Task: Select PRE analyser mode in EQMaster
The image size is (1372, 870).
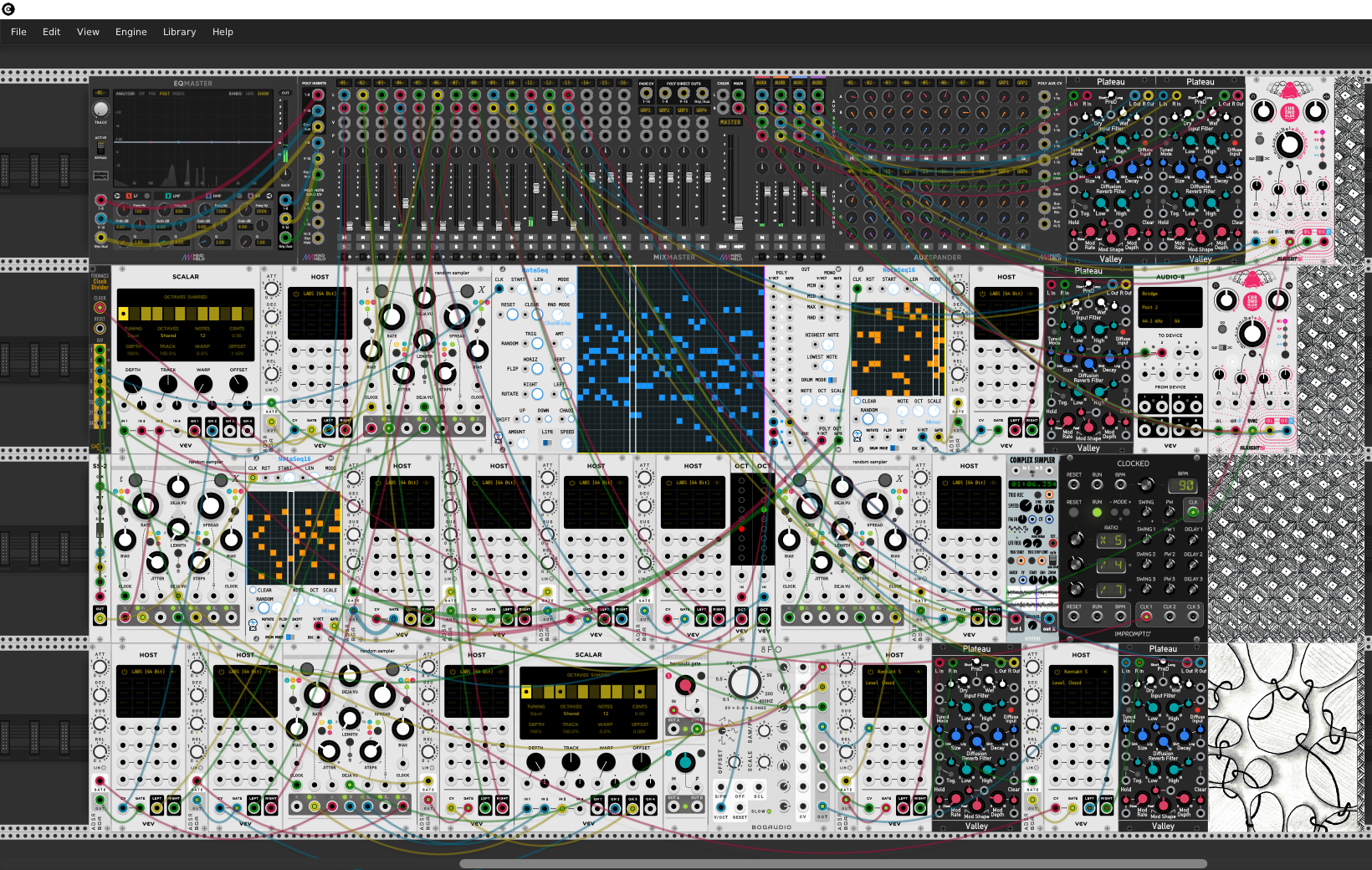Action: [152, 94]
